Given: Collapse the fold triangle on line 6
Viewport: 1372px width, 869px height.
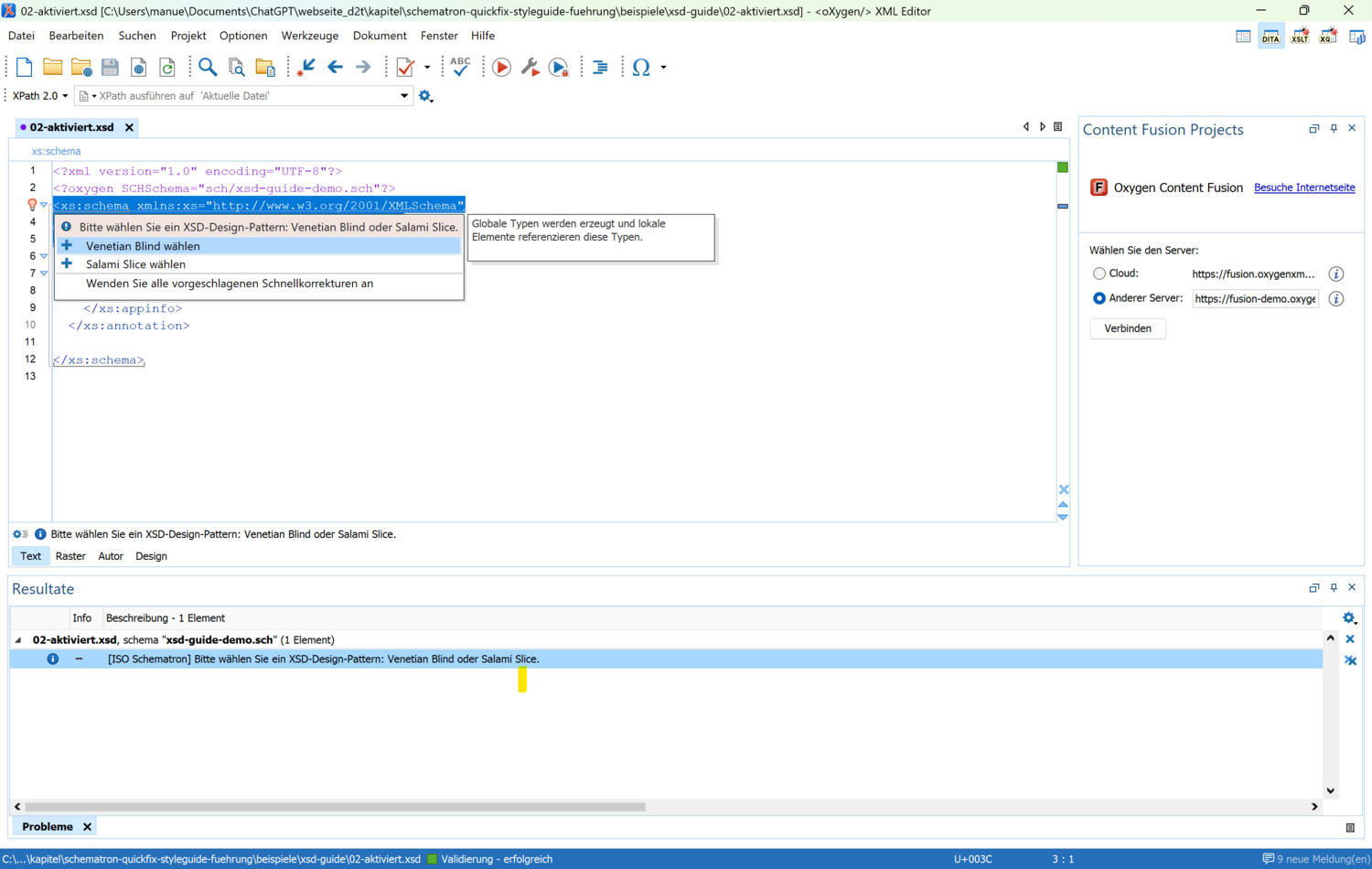Looking at the screenshot, I should click(x=44, y=256).
